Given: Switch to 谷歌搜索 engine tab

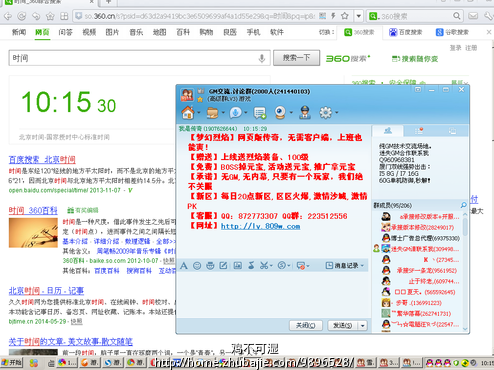Looking at the screenshot, I should coord(452,32).
